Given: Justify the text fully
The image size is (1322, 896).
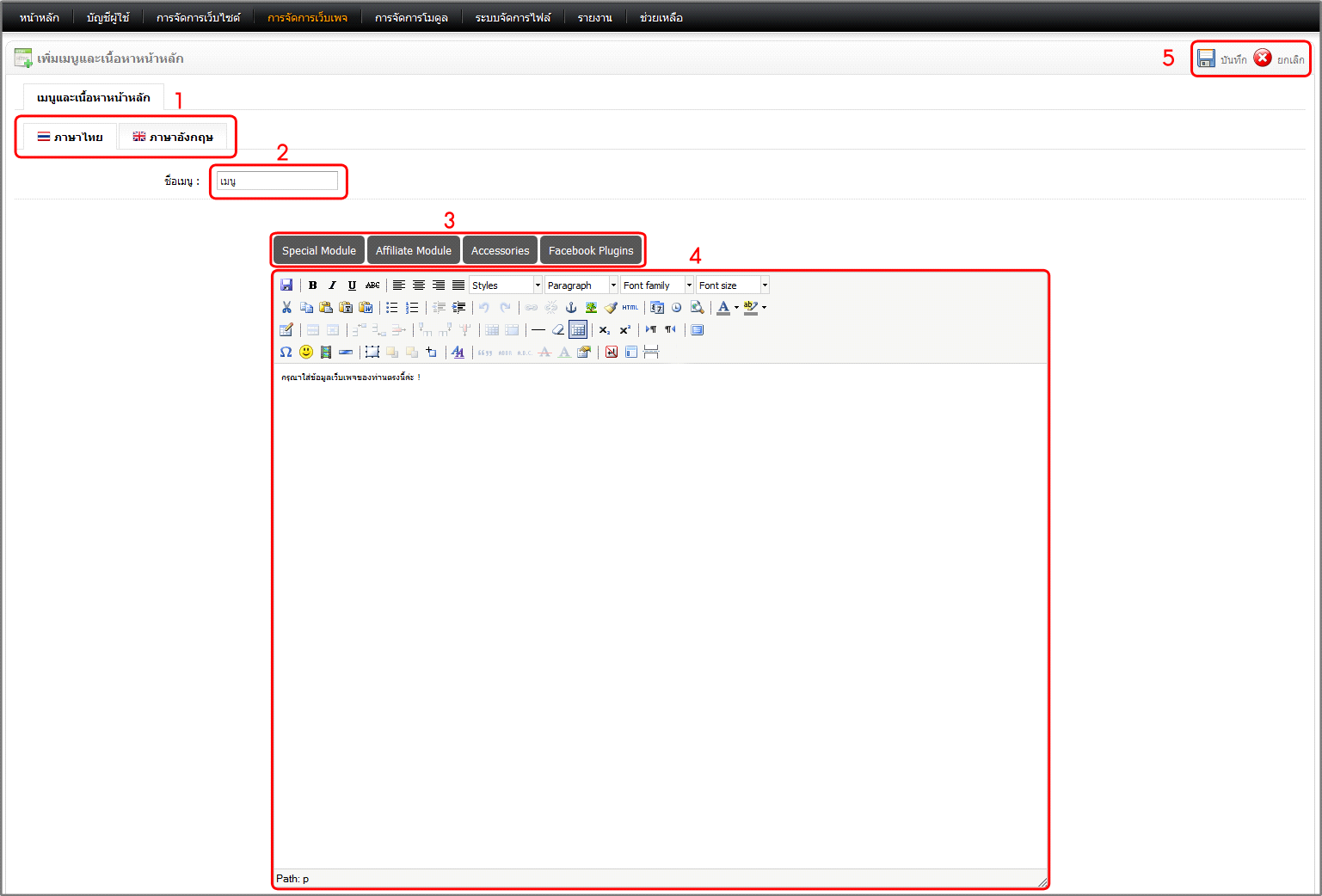Looking at the screenshot, I should tap(458, 285).
